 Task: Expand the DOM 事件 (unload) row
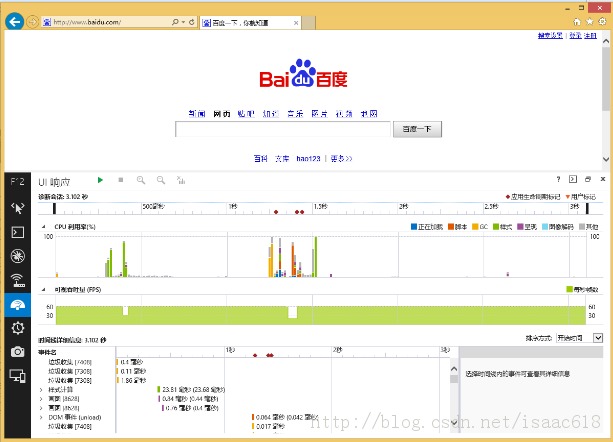(41, 417)
